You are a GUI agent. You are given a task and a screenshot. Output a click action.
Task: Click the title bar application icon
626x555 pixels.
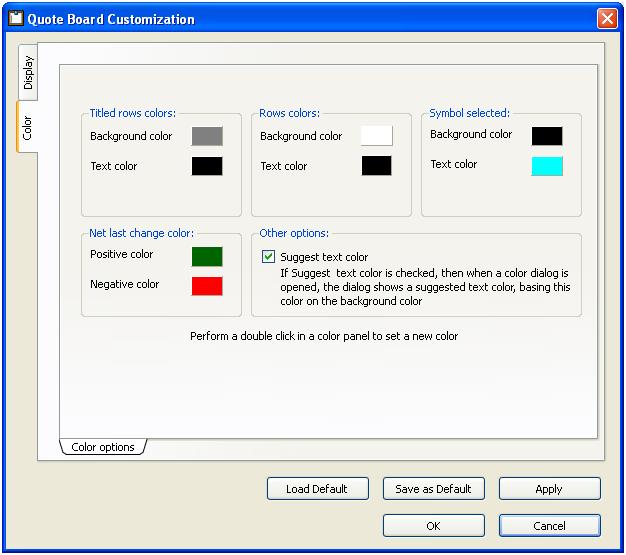[15, 19]
